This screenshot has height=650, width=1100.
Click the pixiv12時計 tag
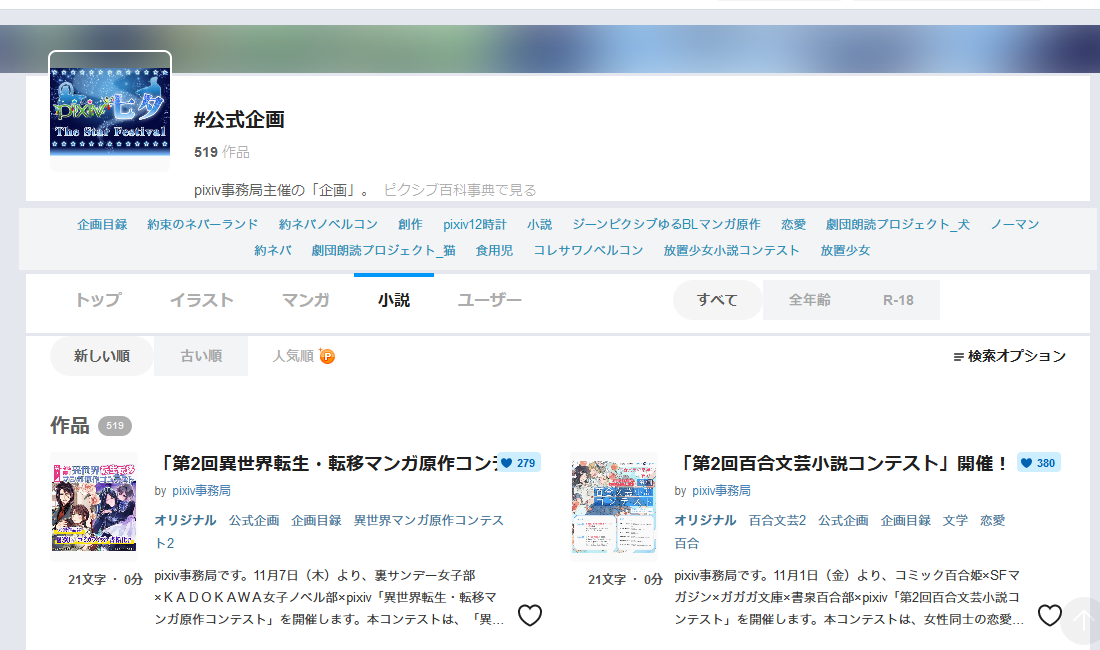tap(475, 224)
